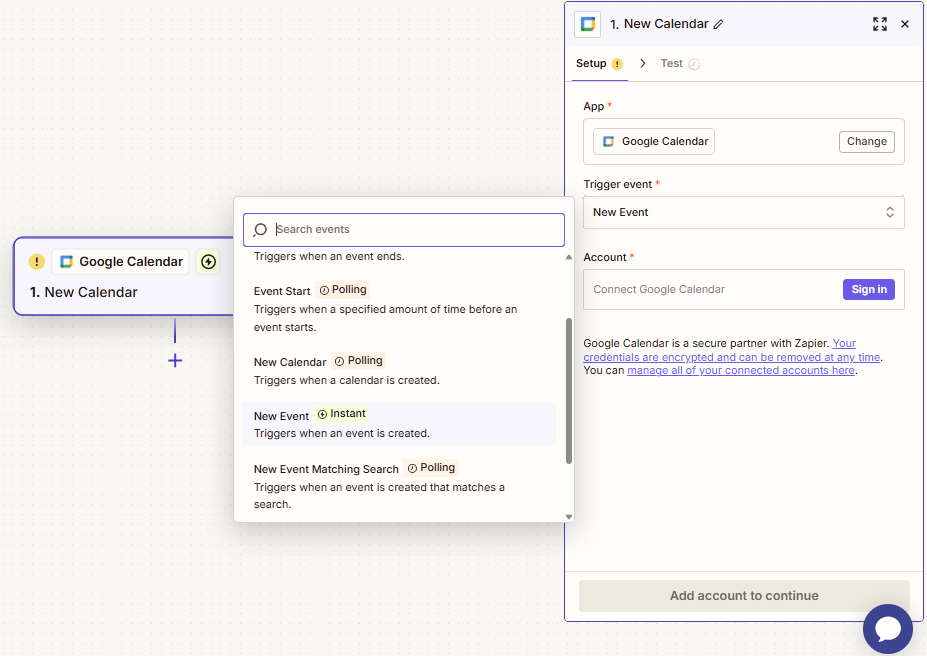Click Sign in to connect Google Calendar

pos(869,289)
